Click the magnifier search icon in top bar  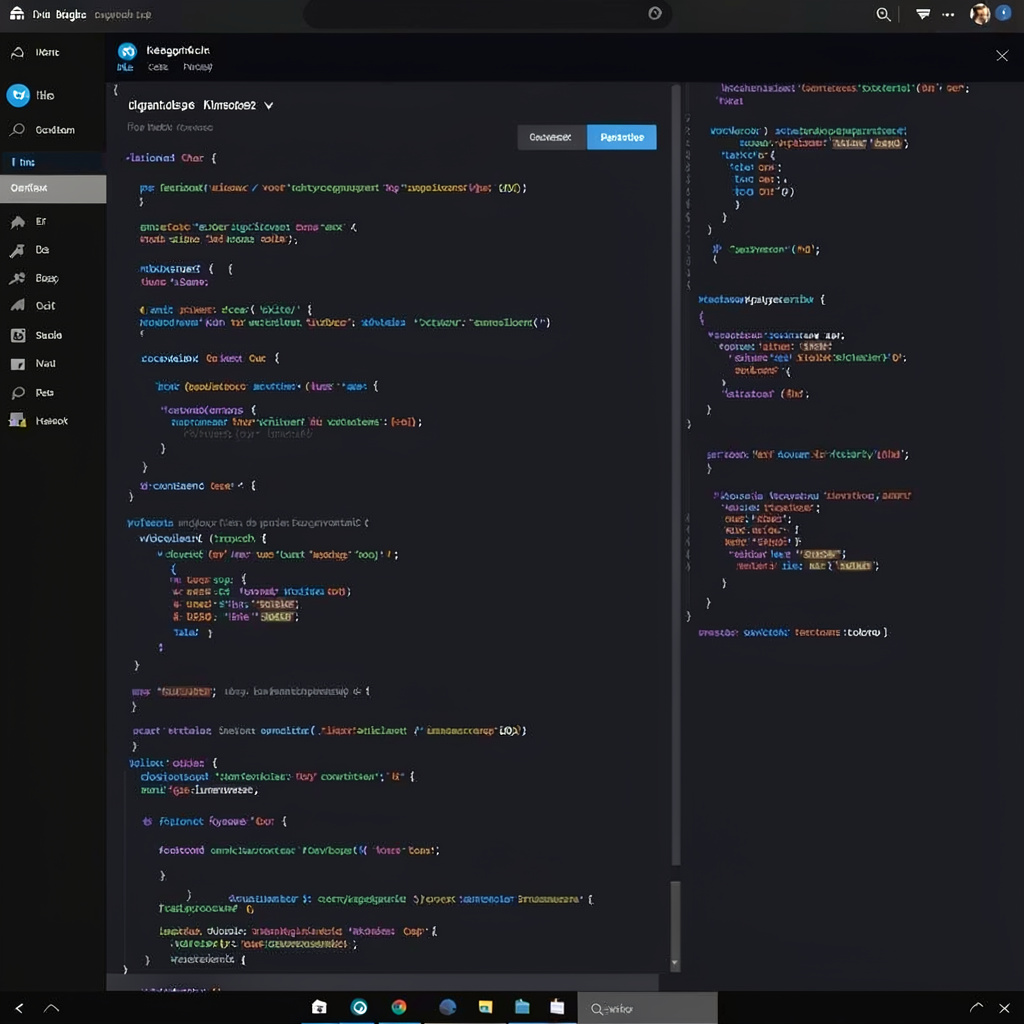pyautogui.click(x=883, y=14)
